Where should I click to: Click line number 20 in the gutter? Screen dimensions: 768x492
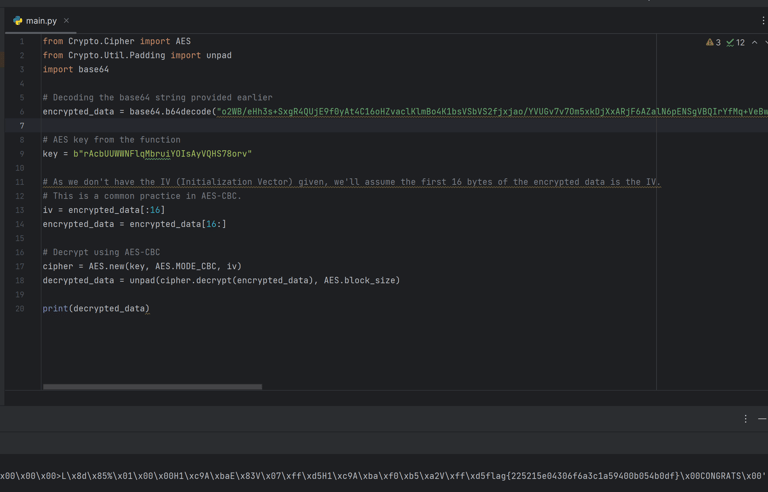(x=20, y=308)
